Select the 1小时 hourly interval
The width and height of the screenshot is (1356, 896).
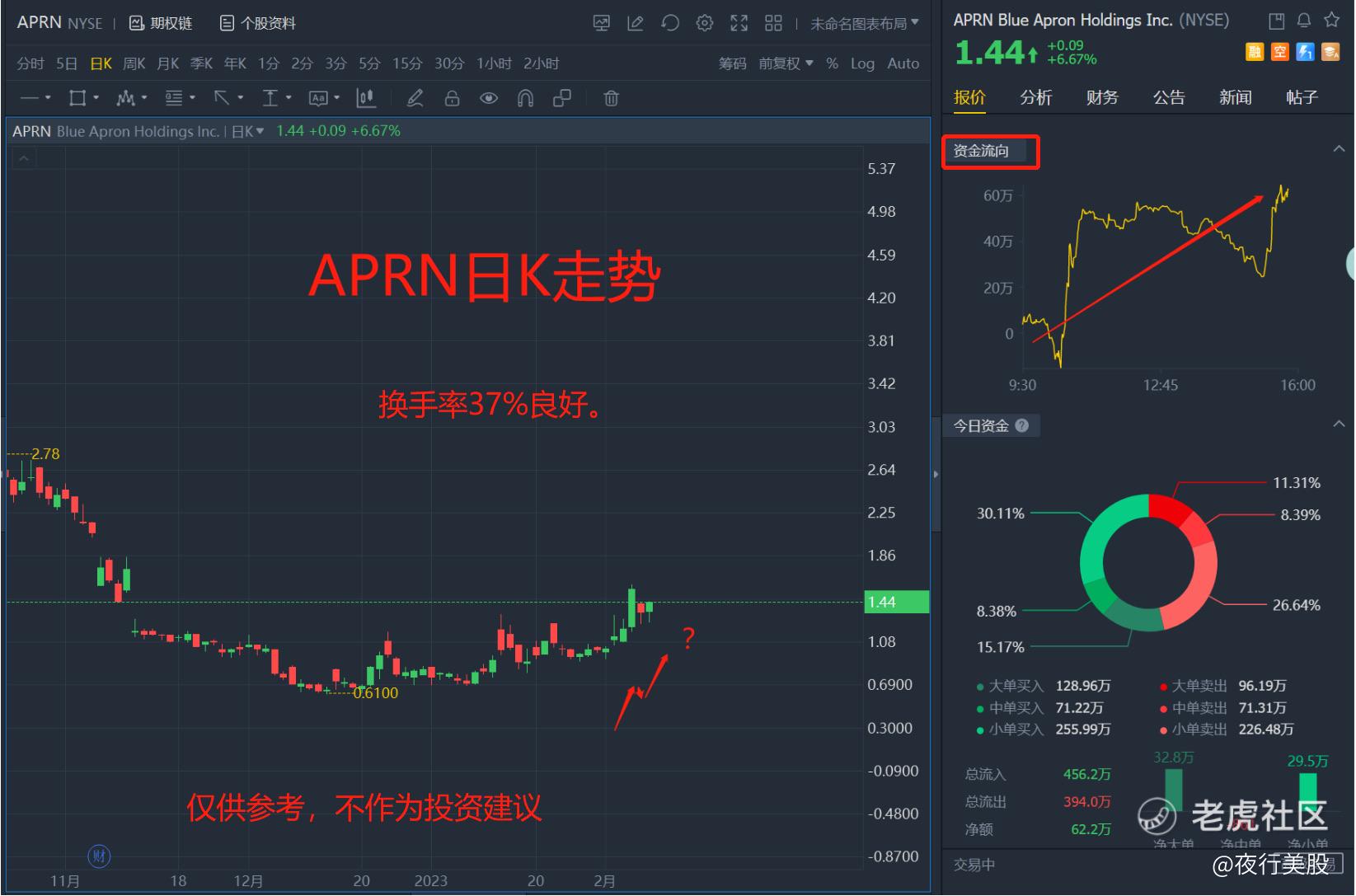pos(494,63)
